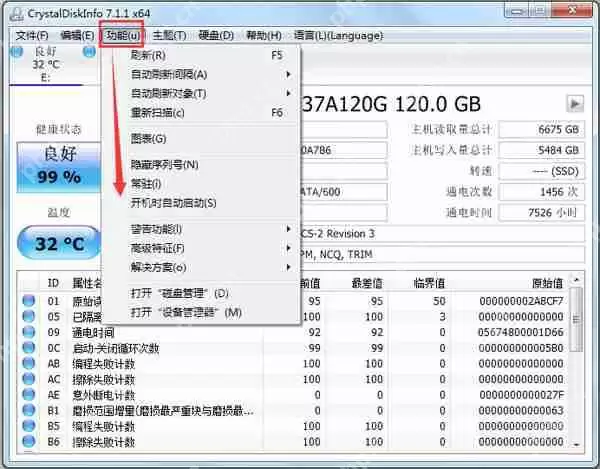Open 图表(G) from the menu
The width and height of the screenshot is (600, 469).
(201, 138)
